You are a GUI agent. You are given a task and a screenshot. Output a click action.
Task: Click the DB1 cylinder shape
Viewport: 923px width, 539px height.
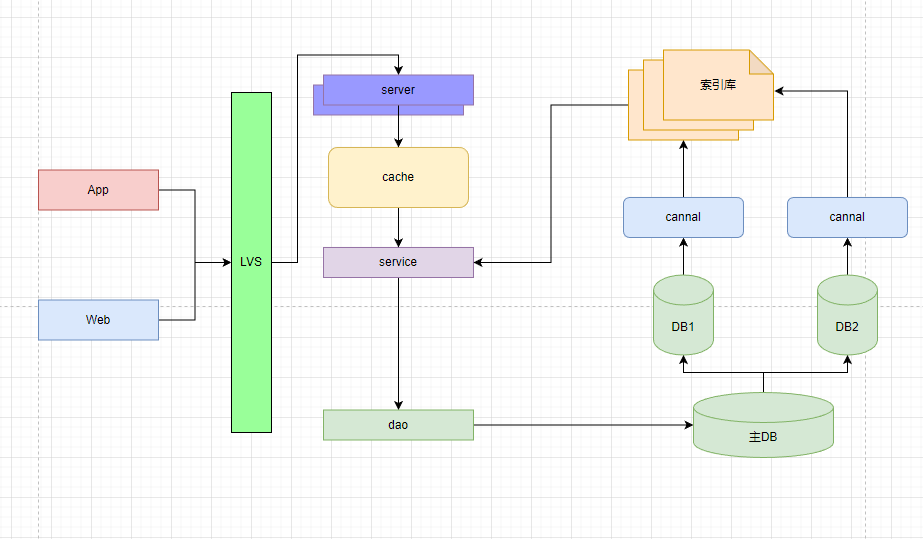(683, 318)
